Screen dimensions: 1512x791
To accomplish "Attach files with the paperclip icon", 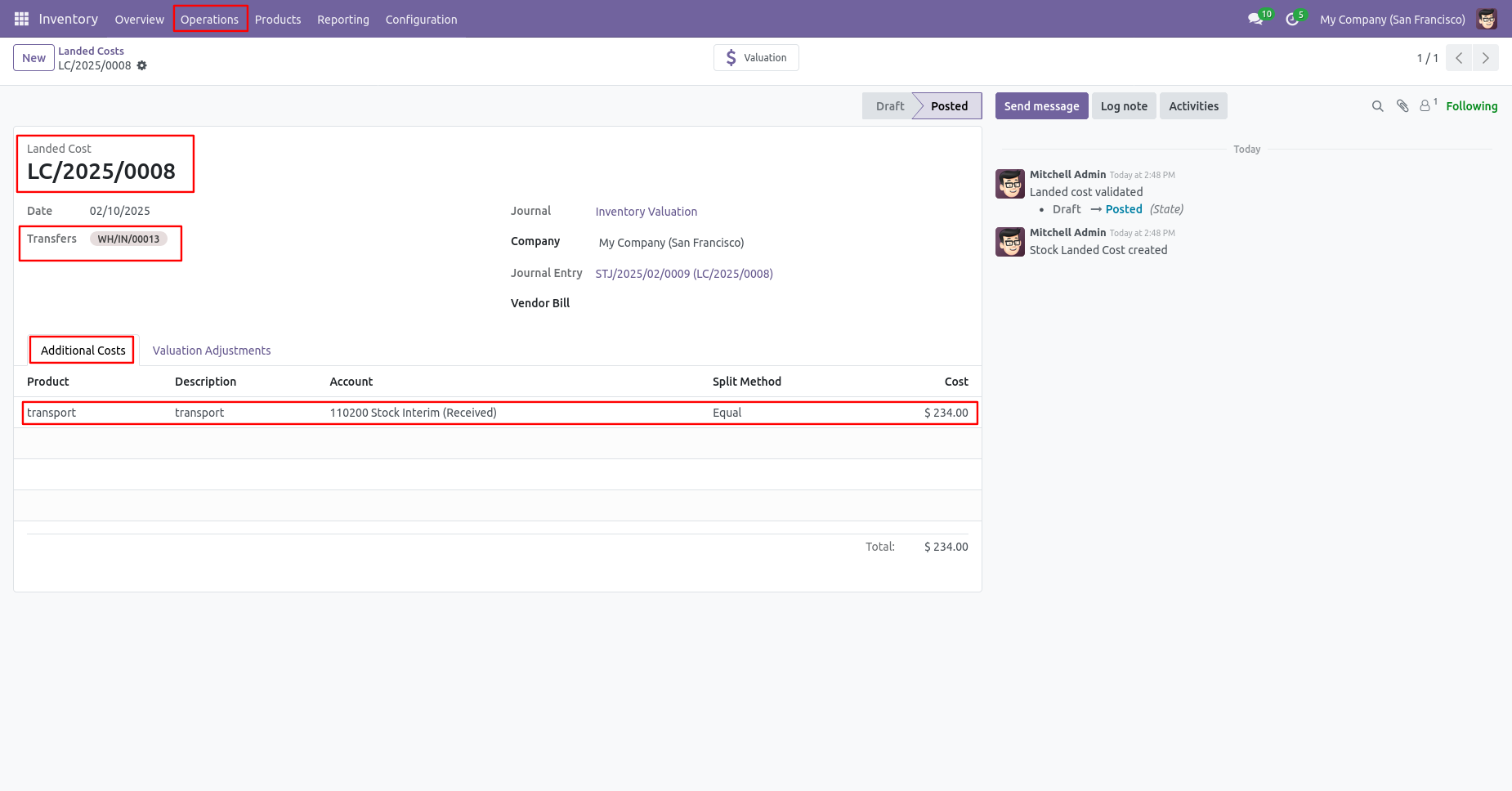I will point(1402,106).
